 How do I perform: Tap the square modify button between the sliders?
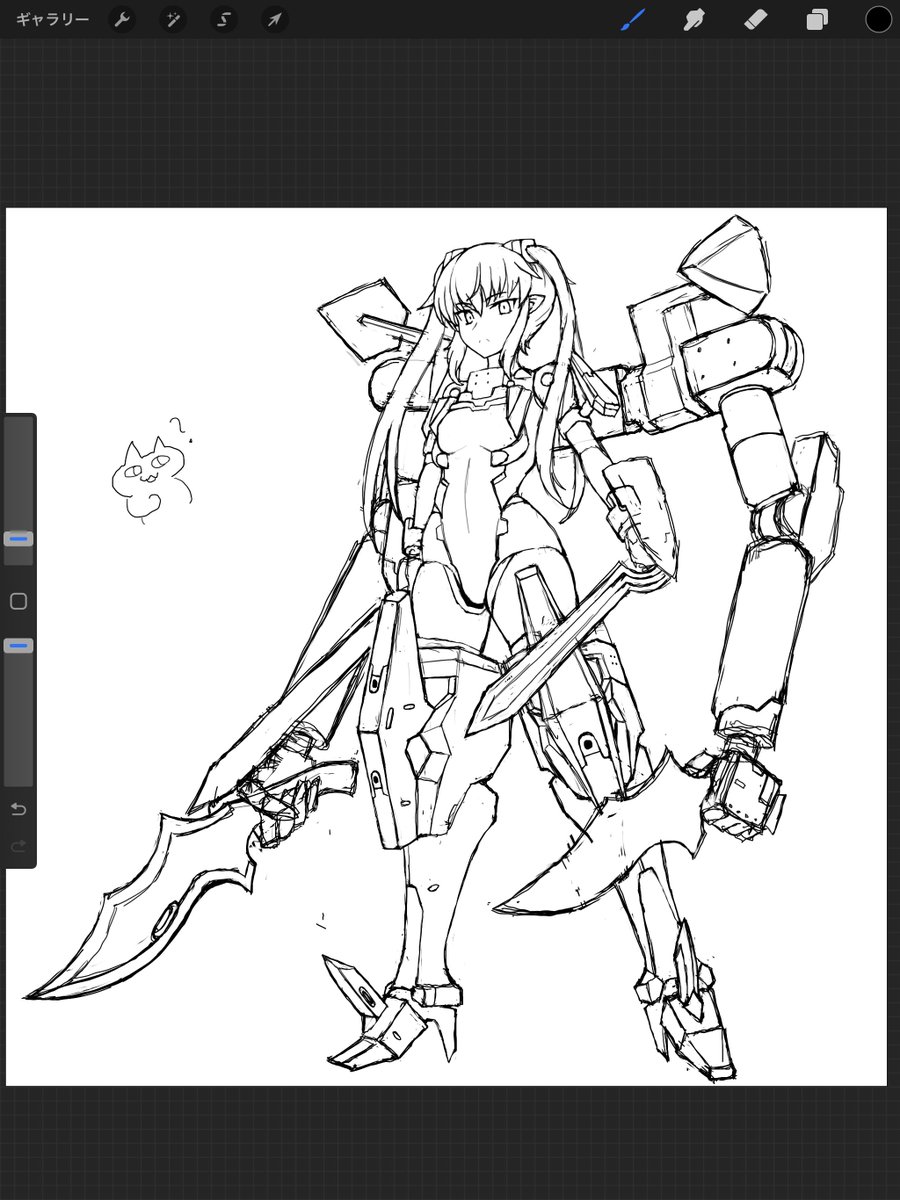pyautogui.click(x=17, y=600)
